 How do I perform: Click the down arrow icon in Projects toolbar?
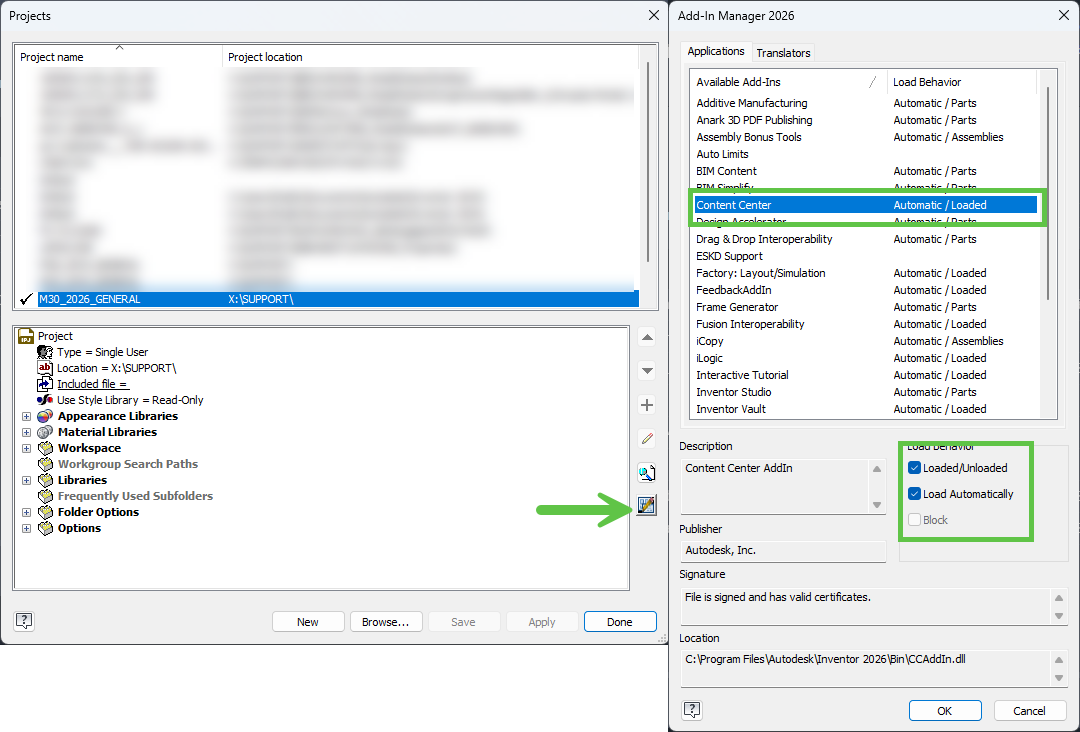coord(647,371)
